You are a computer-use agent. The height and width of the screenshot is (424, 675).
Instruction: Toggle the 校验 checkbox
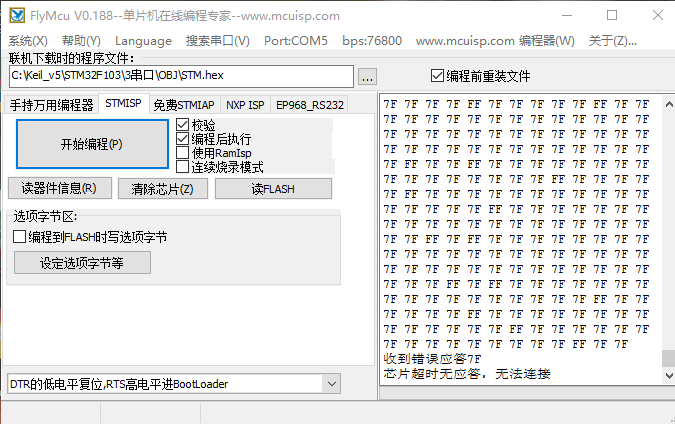(x=183, y=125)
